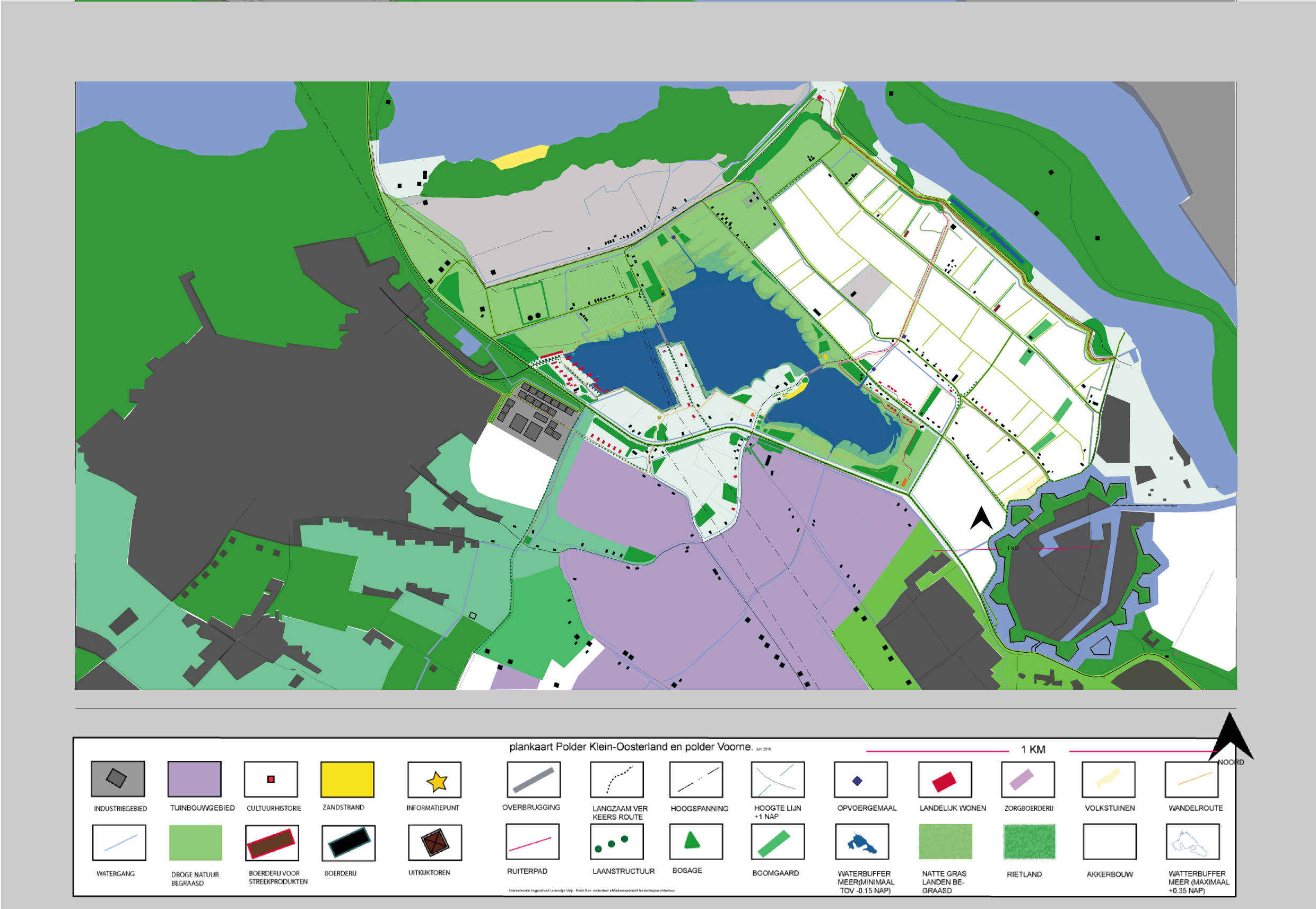Screen dimensions: 1316x909
Task: Click the Boerderij black rectangle icon
Action: (x=349, y=843)
